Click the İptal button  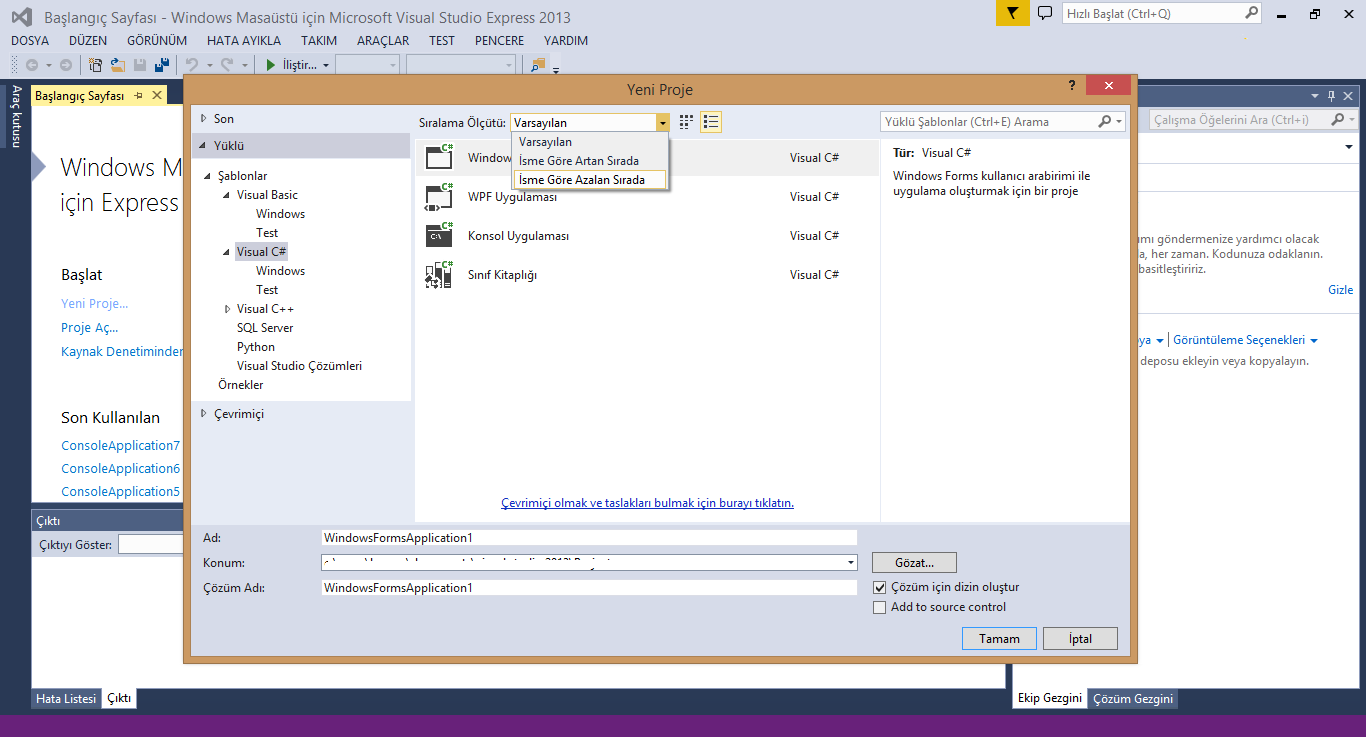click(1080, 639)
